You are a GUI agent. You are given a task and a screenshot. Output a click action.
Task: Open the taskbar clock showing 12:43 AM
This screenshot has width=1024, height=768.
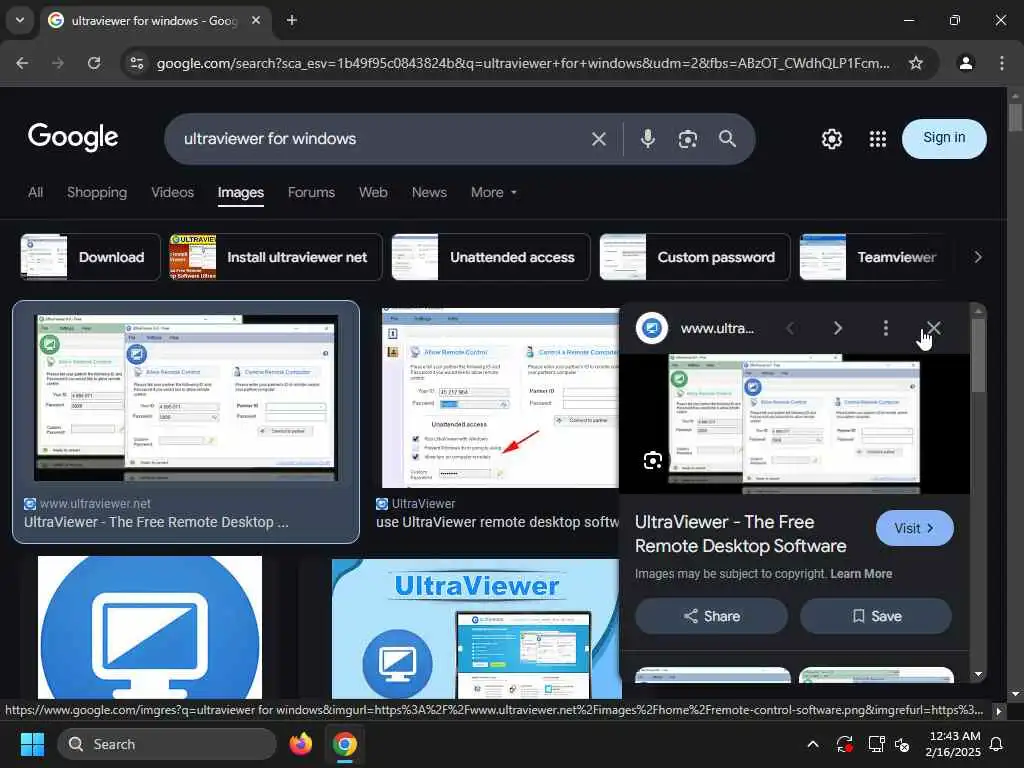953,744
